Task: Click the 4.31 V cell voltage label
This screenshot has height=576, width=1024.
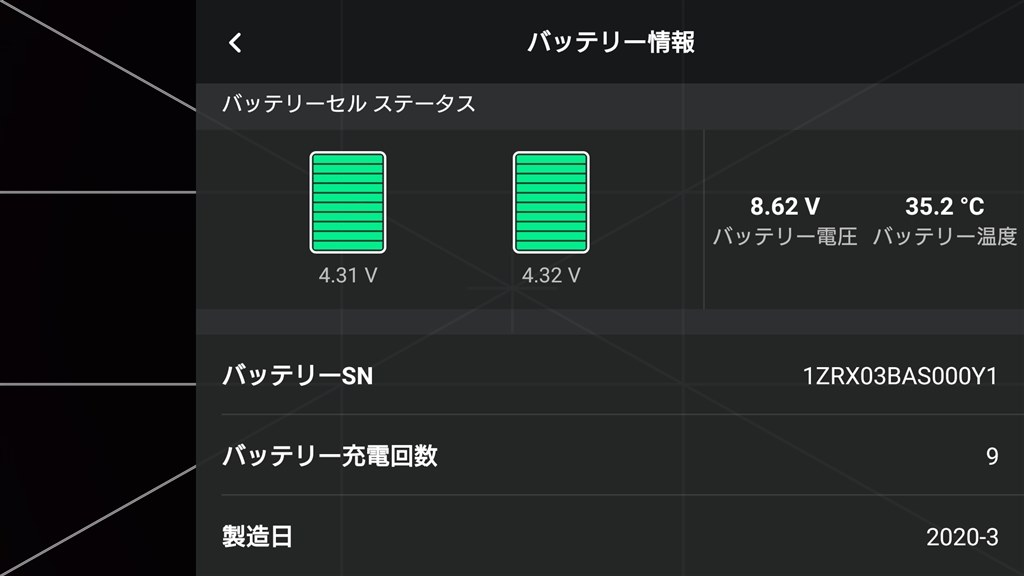Action: click(348, 276)
